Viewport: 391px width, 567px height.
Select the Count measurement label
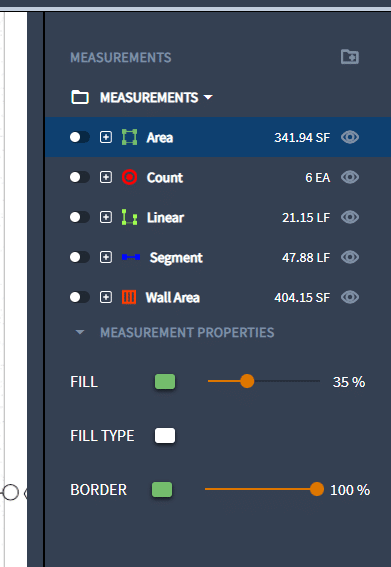[165, 178]
